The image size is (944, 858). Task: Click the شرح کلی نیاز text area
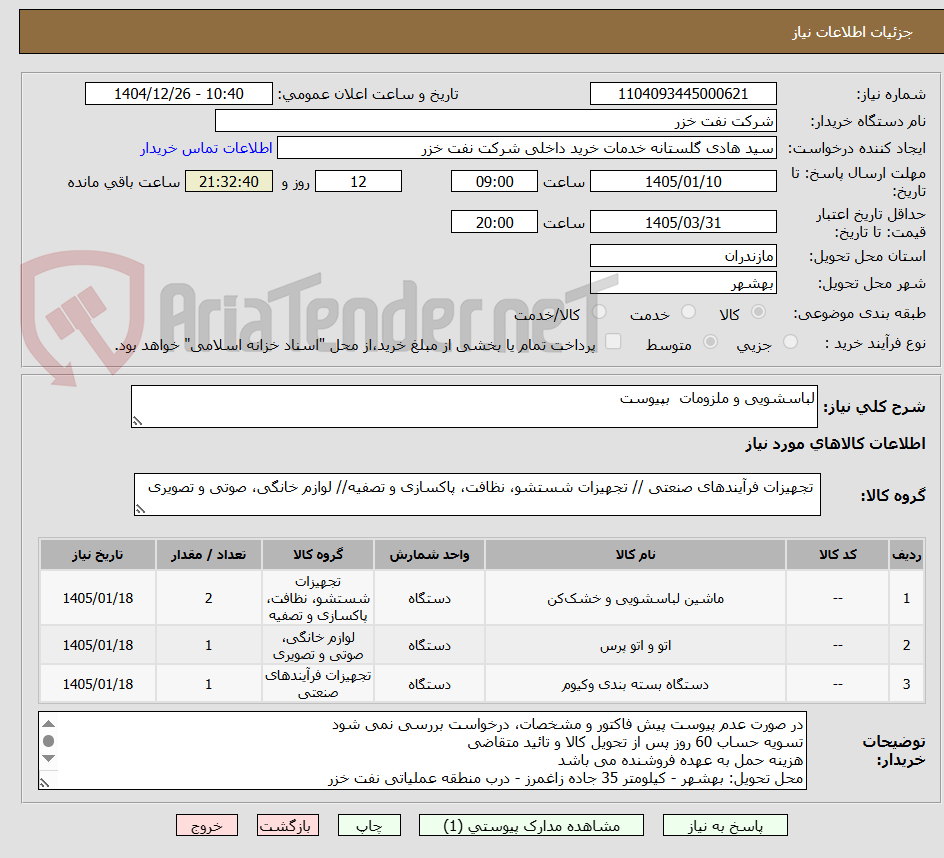[474, 406]
